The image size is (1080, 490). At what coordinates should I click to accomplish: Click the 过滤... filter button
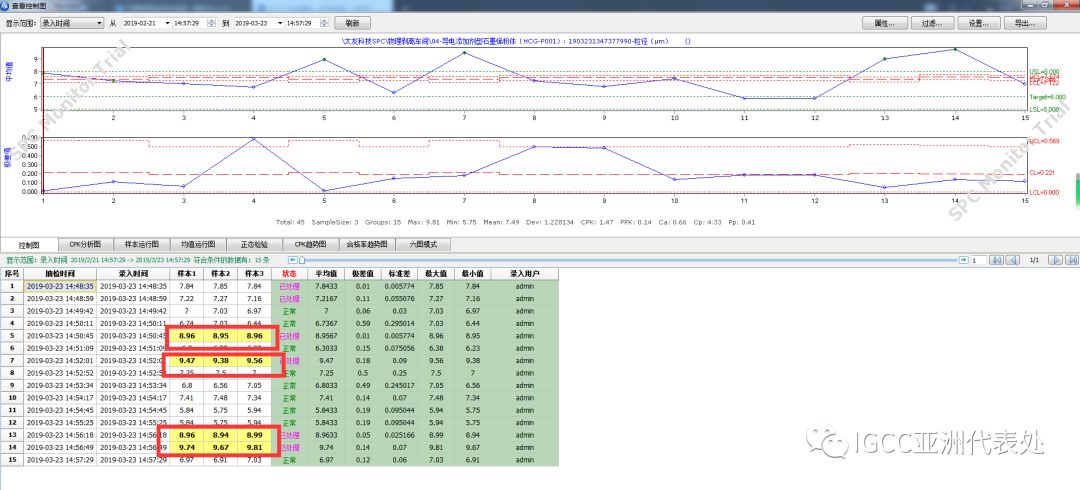point(932,22)
